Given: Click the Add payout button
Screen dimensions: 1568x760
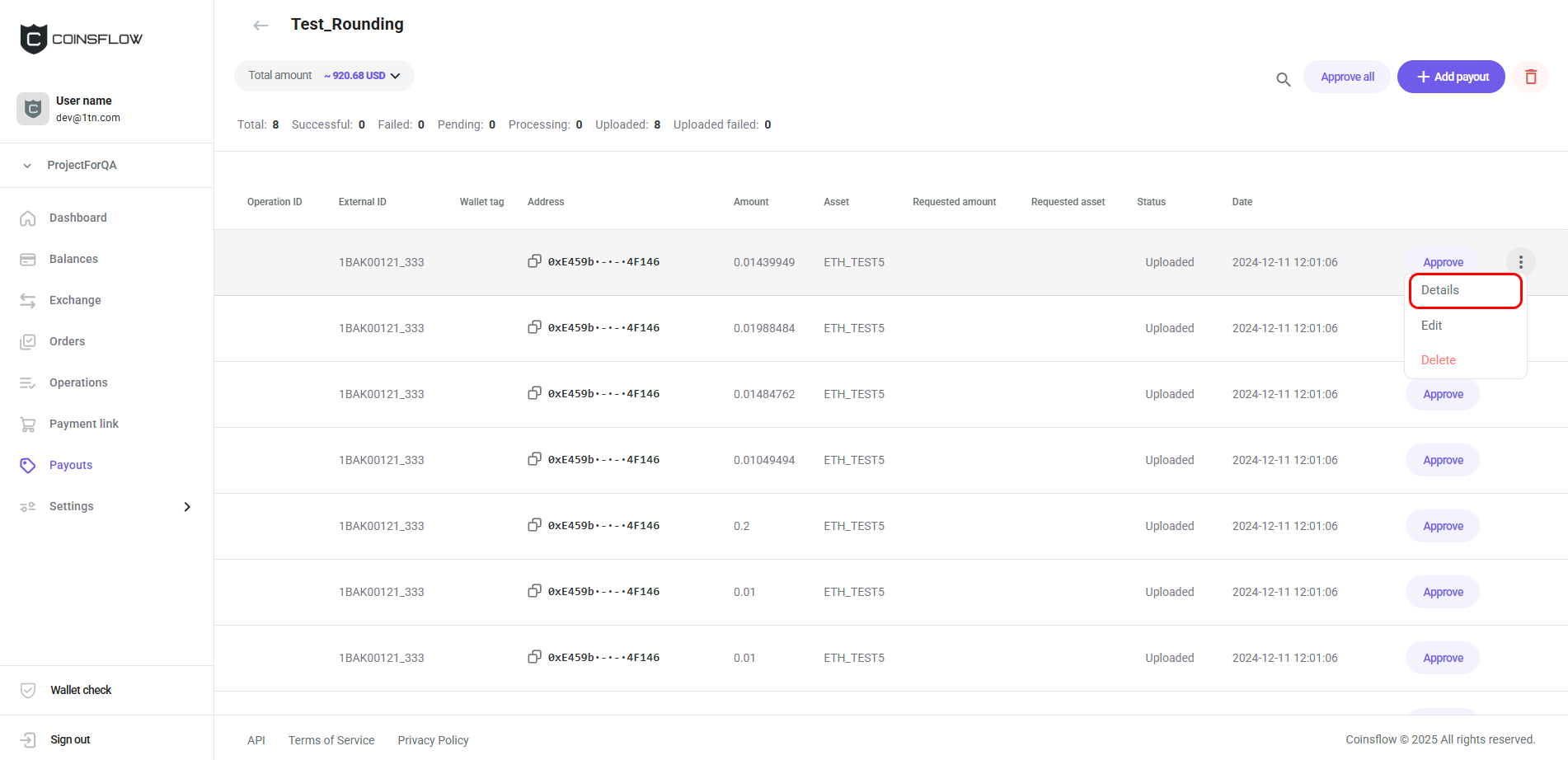Looking at the screenshot, I should [1451, 77].
